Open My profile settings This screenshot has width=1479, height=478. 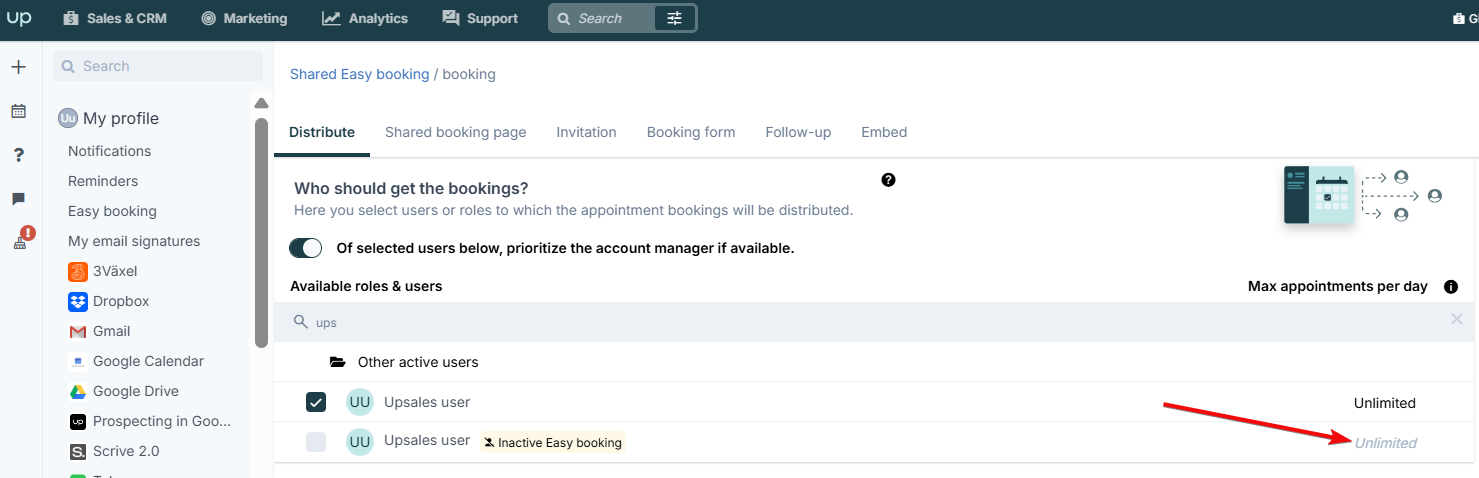pyautogui.click(x=108, y=118)
